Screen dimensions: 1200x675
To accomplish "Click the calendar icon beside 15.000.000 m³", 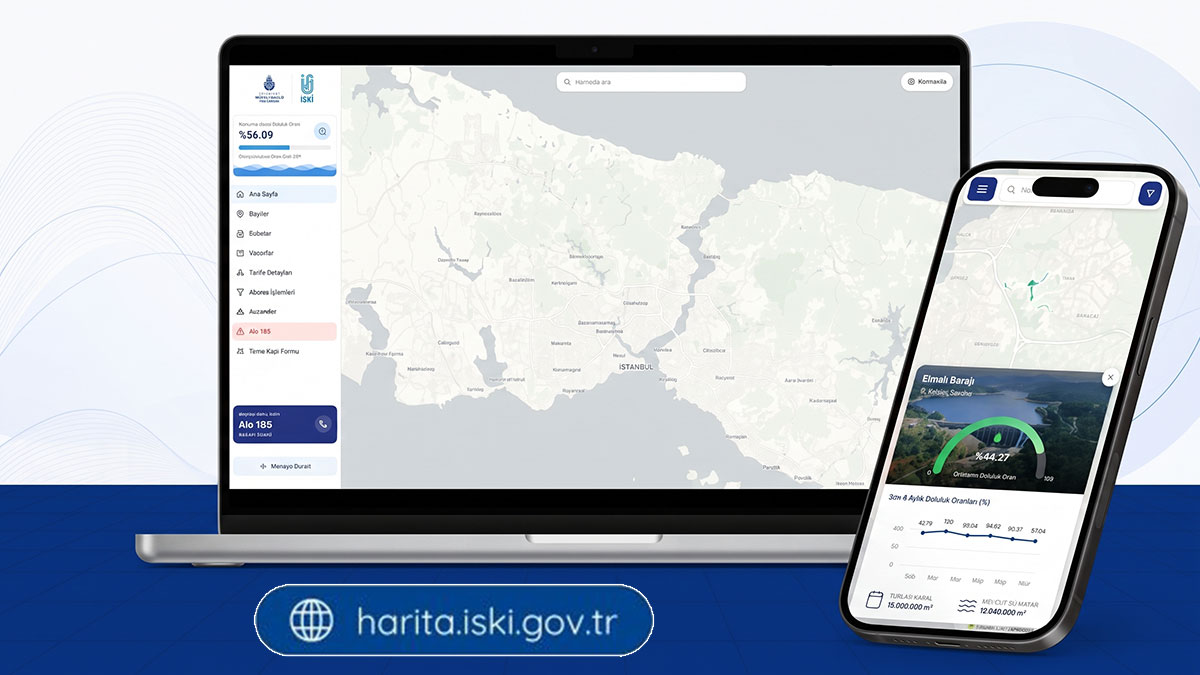I will point(874,601).
